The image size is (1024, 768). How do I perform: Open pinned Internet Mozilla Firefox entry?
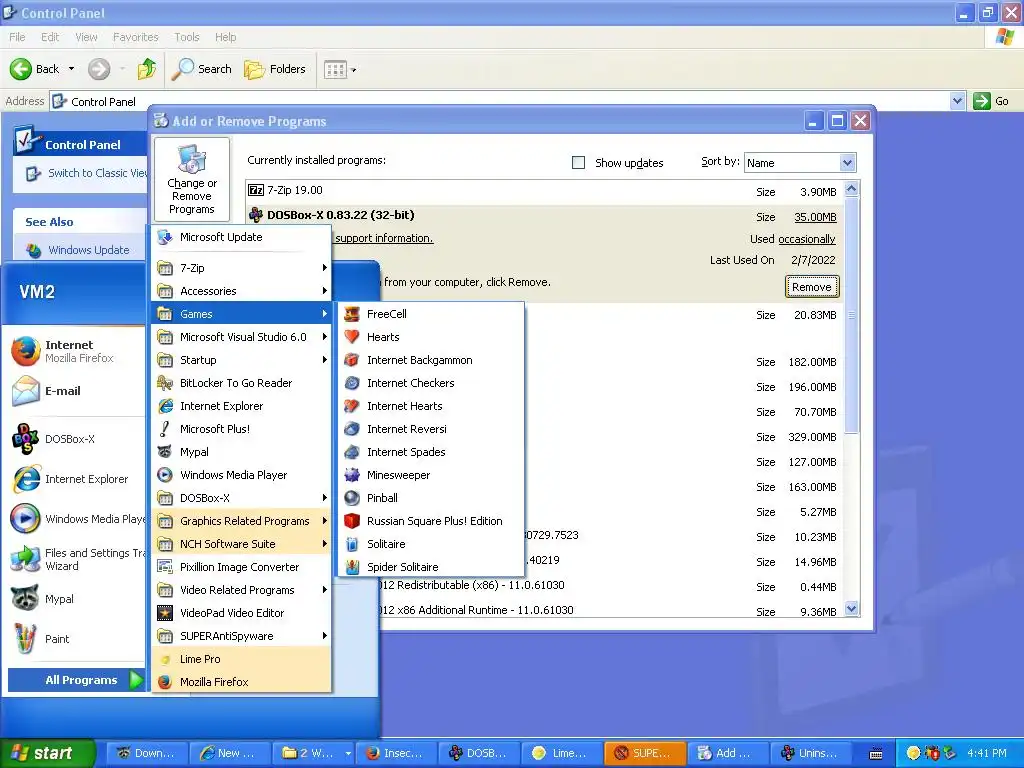(76, 351)
